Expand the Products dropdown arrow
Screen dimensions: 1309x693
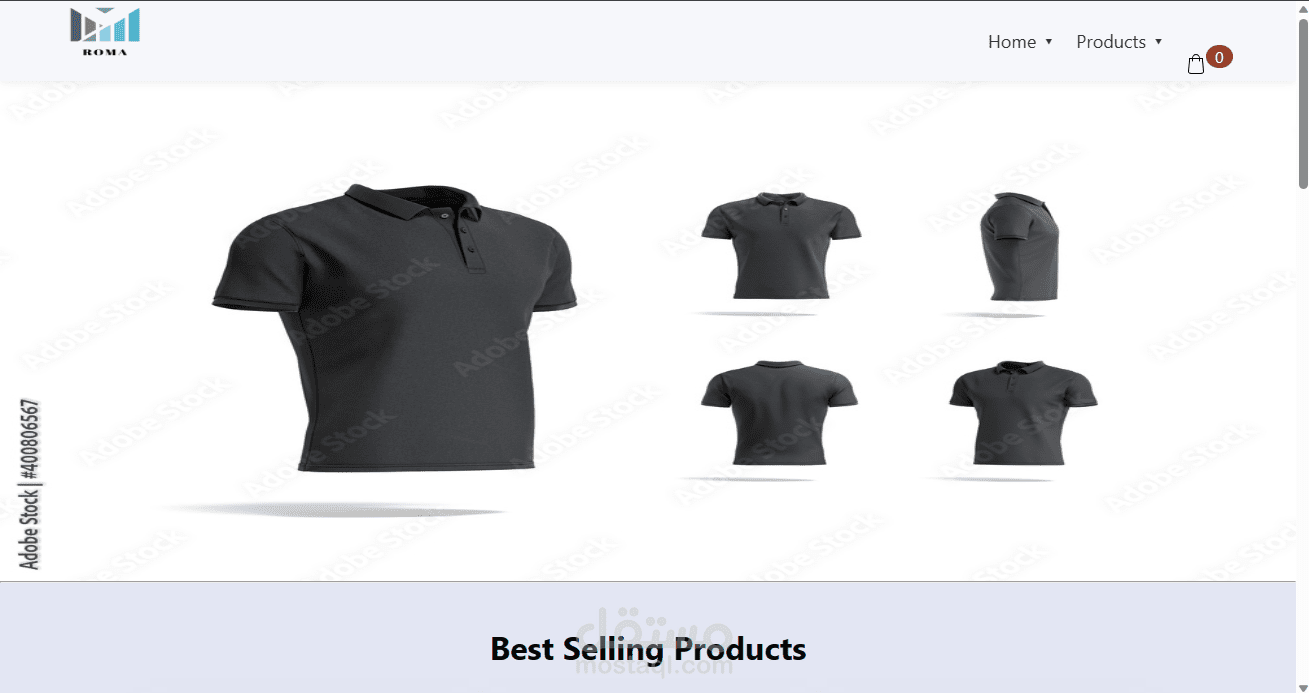click(1158, 42)
